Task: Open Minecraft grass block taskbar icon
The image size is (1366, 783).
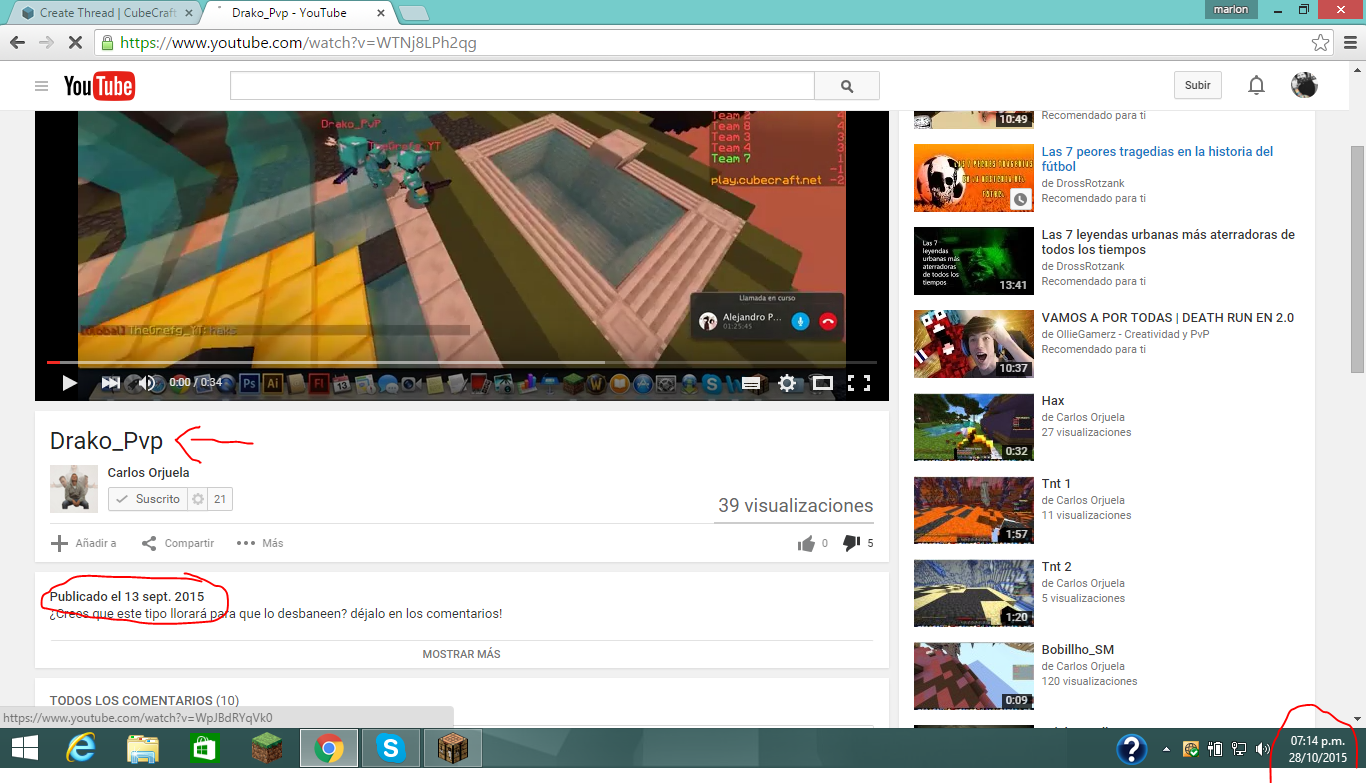Action: pos(267,748)
